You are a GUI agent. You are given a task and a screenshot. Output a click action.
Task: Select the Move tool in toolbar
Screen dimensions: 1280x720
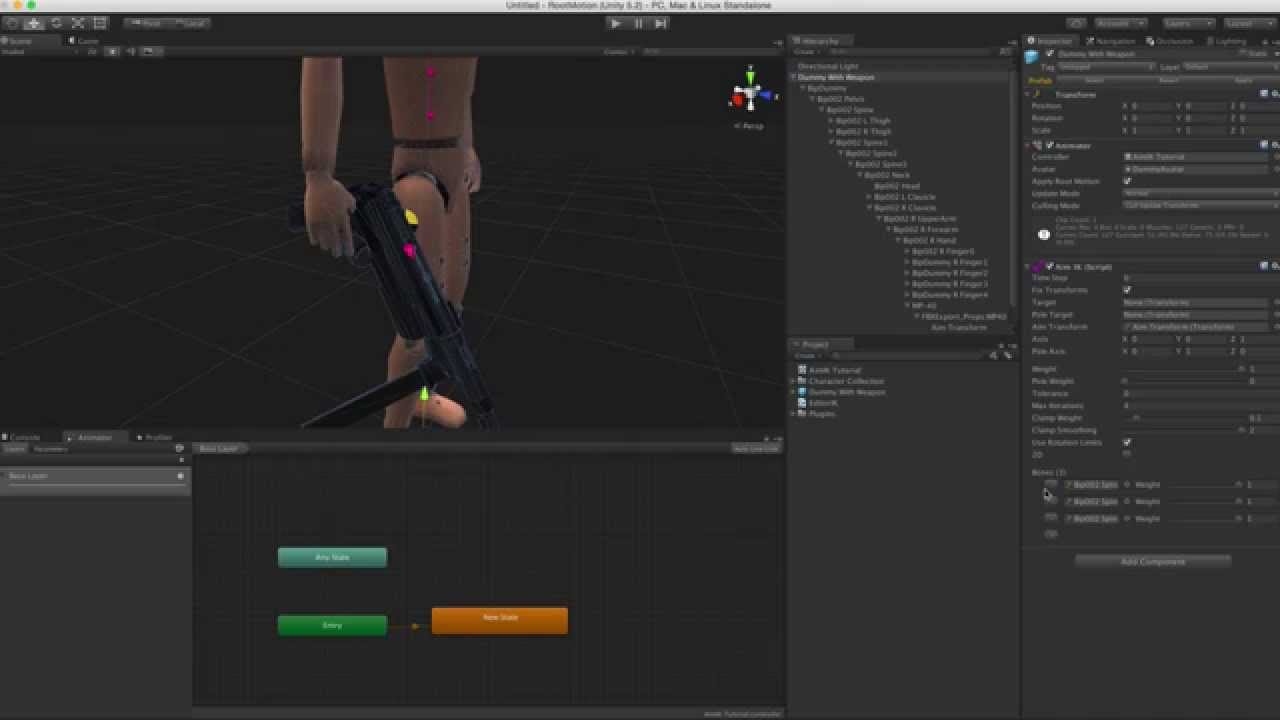coord(34,23)
